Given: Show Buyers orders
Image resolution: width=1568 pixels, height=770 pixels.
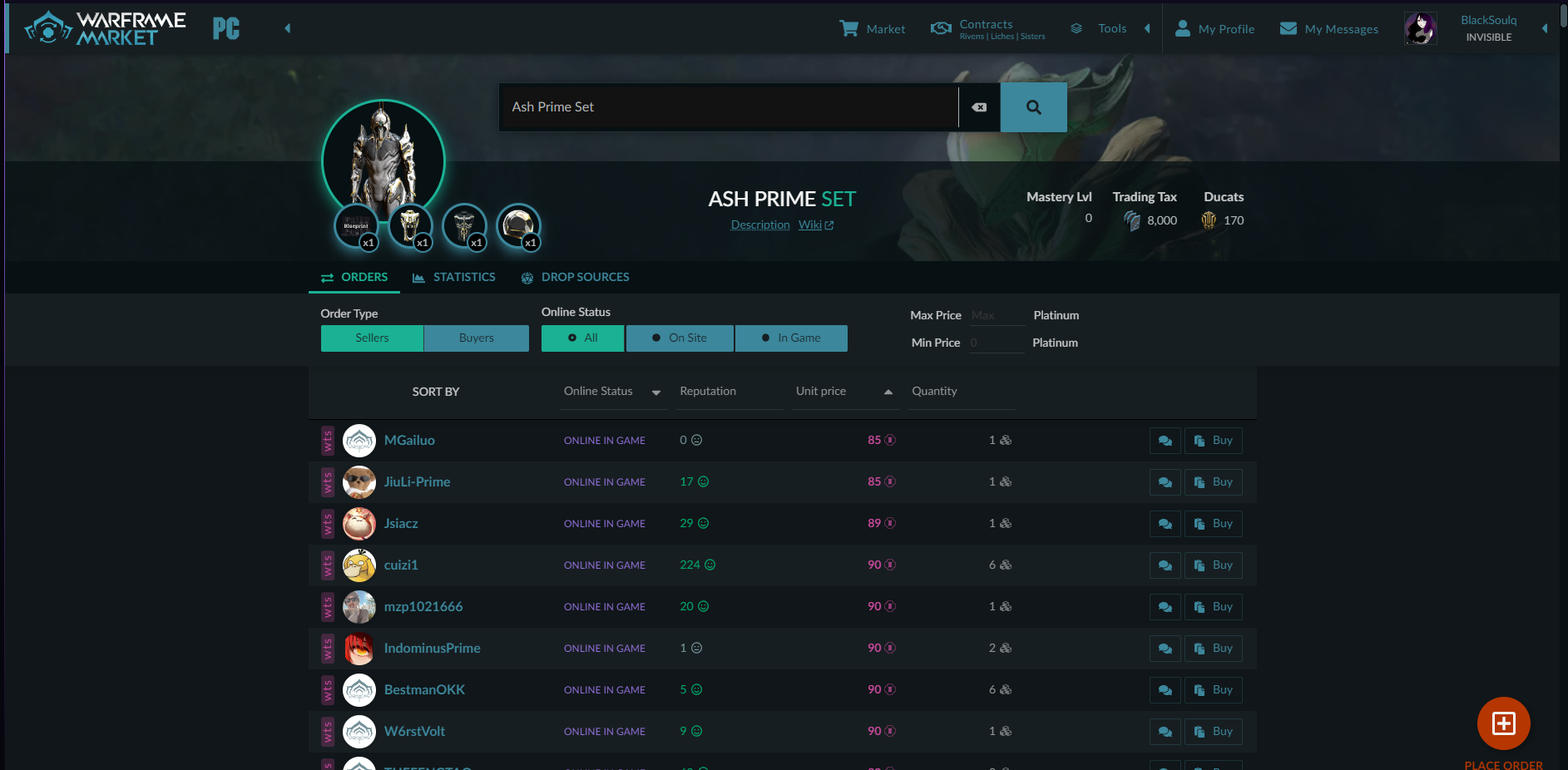Looking at the screenshot, I should (477, 338).
